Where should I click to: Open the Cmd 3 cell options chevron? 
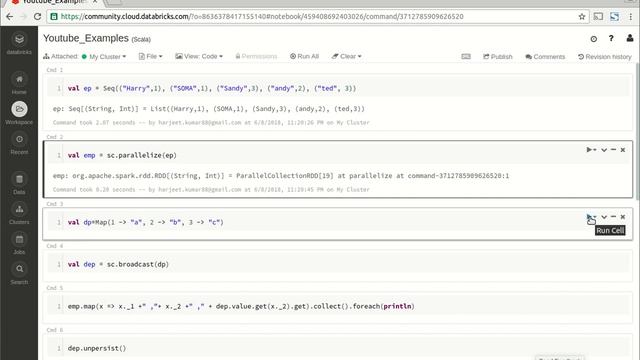(x=604, y=217)
